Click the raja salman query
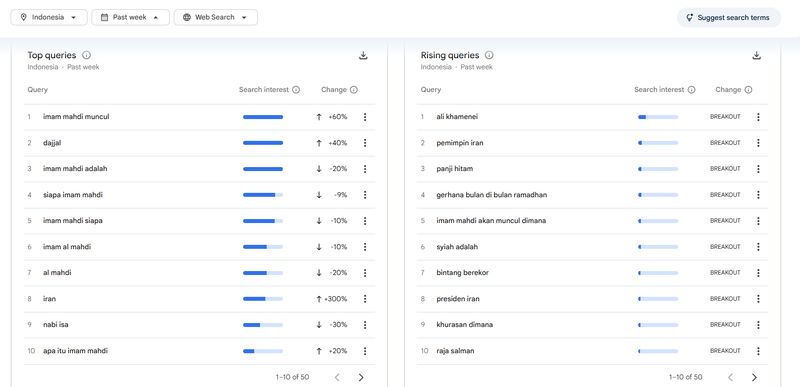 click(455, 351)
